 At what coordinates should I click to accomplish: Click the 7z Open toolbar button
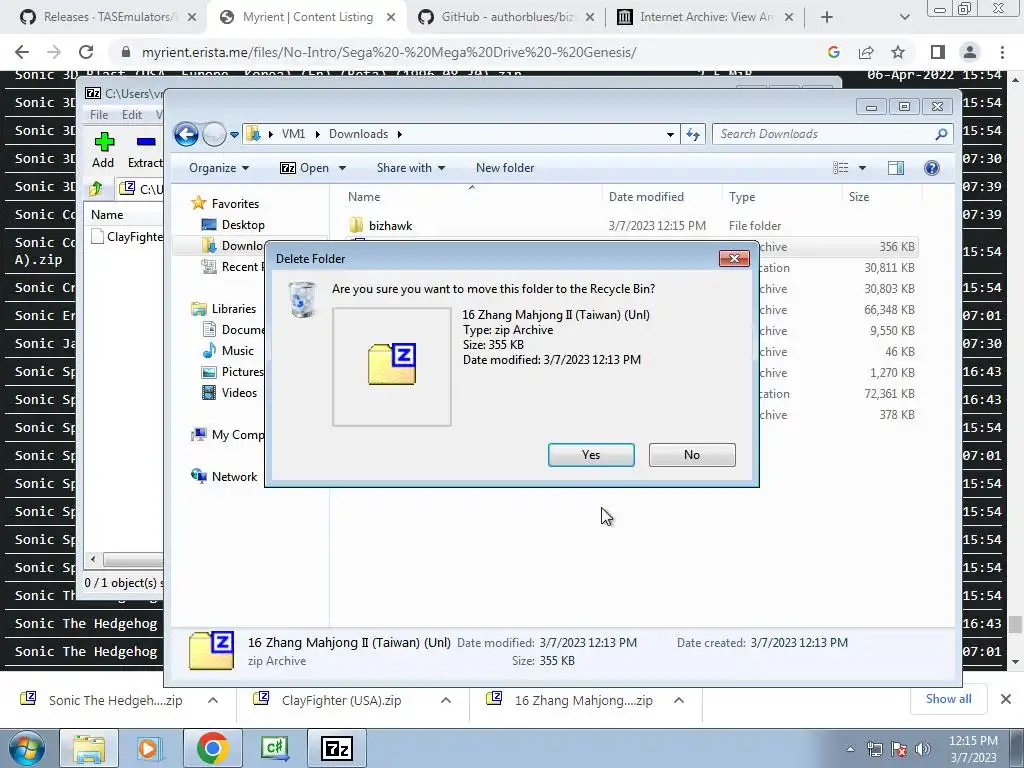(x=305, y=168)
